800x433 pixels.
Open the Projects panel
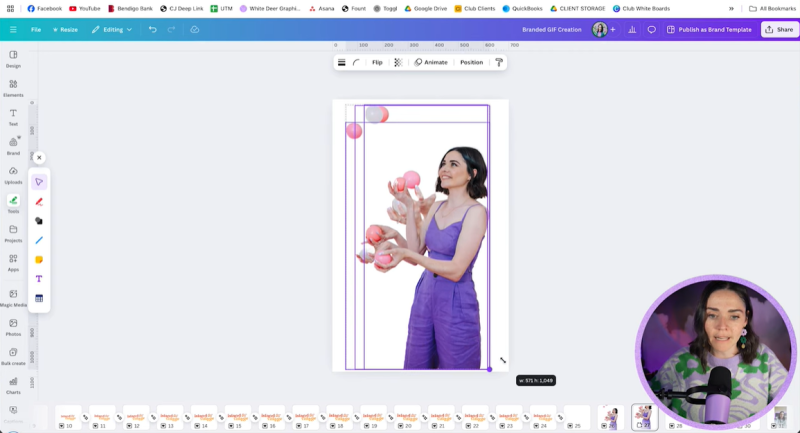tap(13, 234)
